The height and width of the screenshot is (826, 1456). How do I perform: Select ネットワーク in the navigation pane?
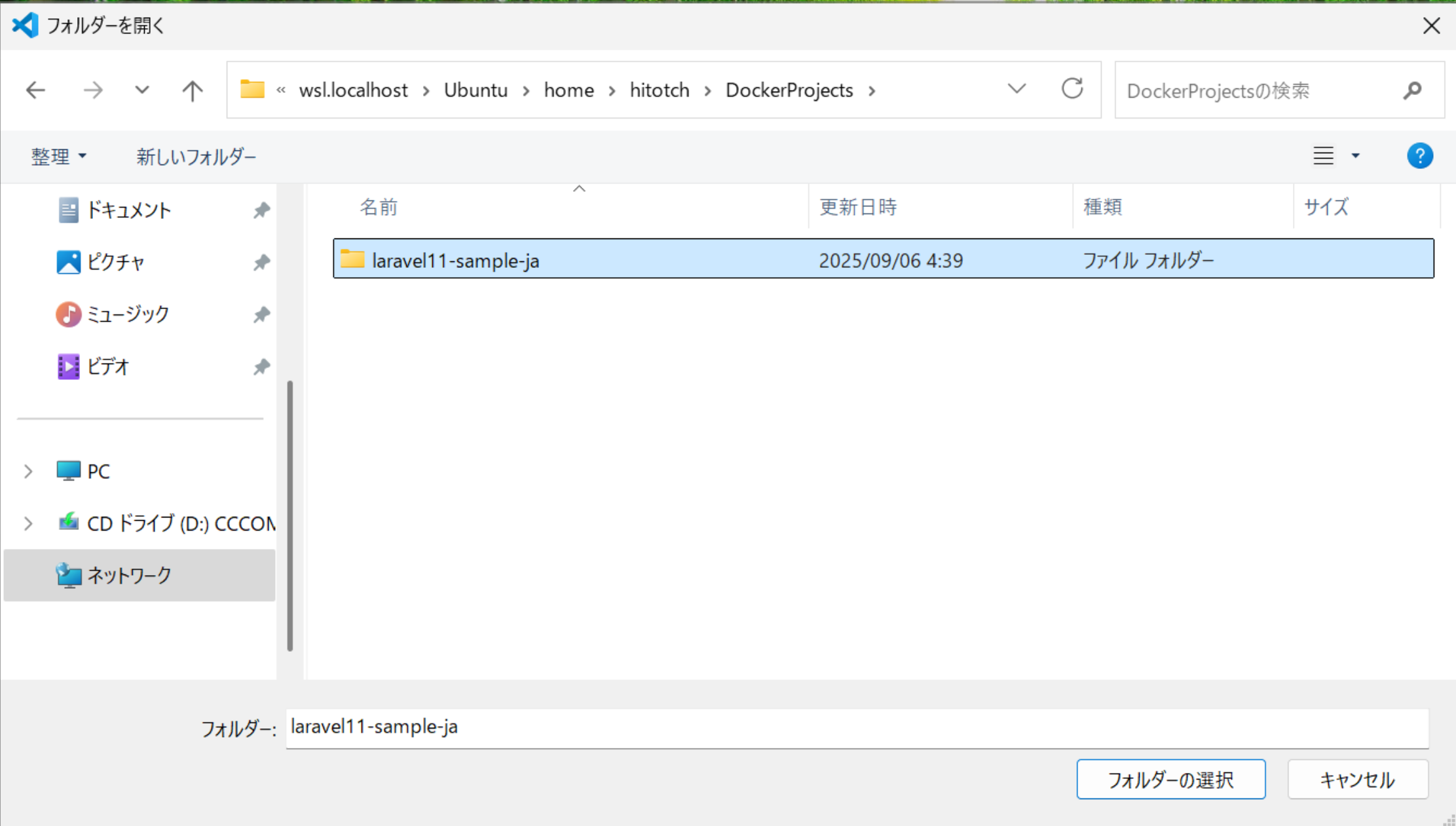pos(129,575)
